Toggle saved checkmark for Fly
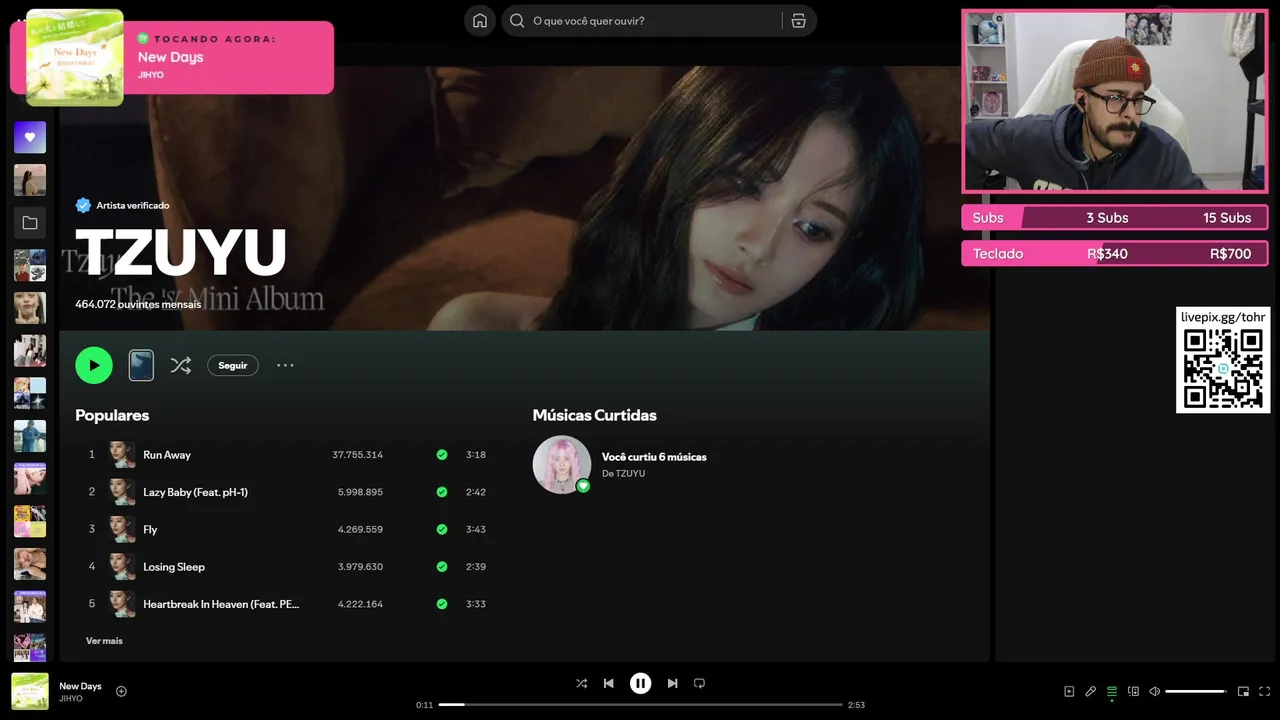This screenshot has width=1280, height=720. (442, 530)
